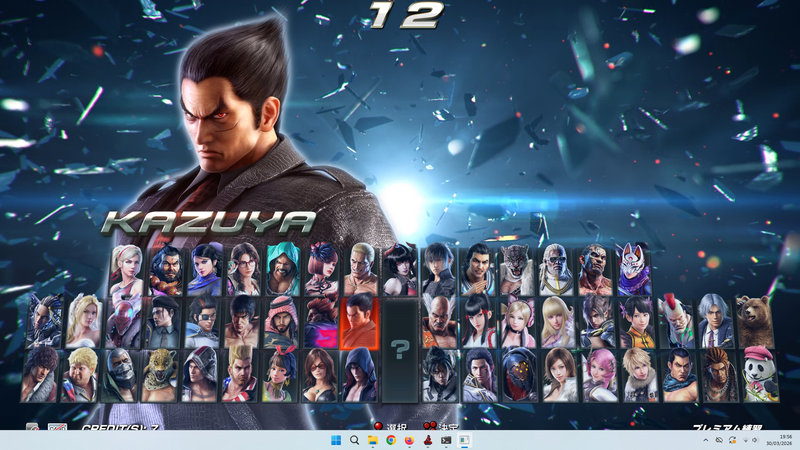Choose Gigas the red cyborg
The height and width of the screenshot is (450, 800).
pyautogui.click(x=124, y=322)
